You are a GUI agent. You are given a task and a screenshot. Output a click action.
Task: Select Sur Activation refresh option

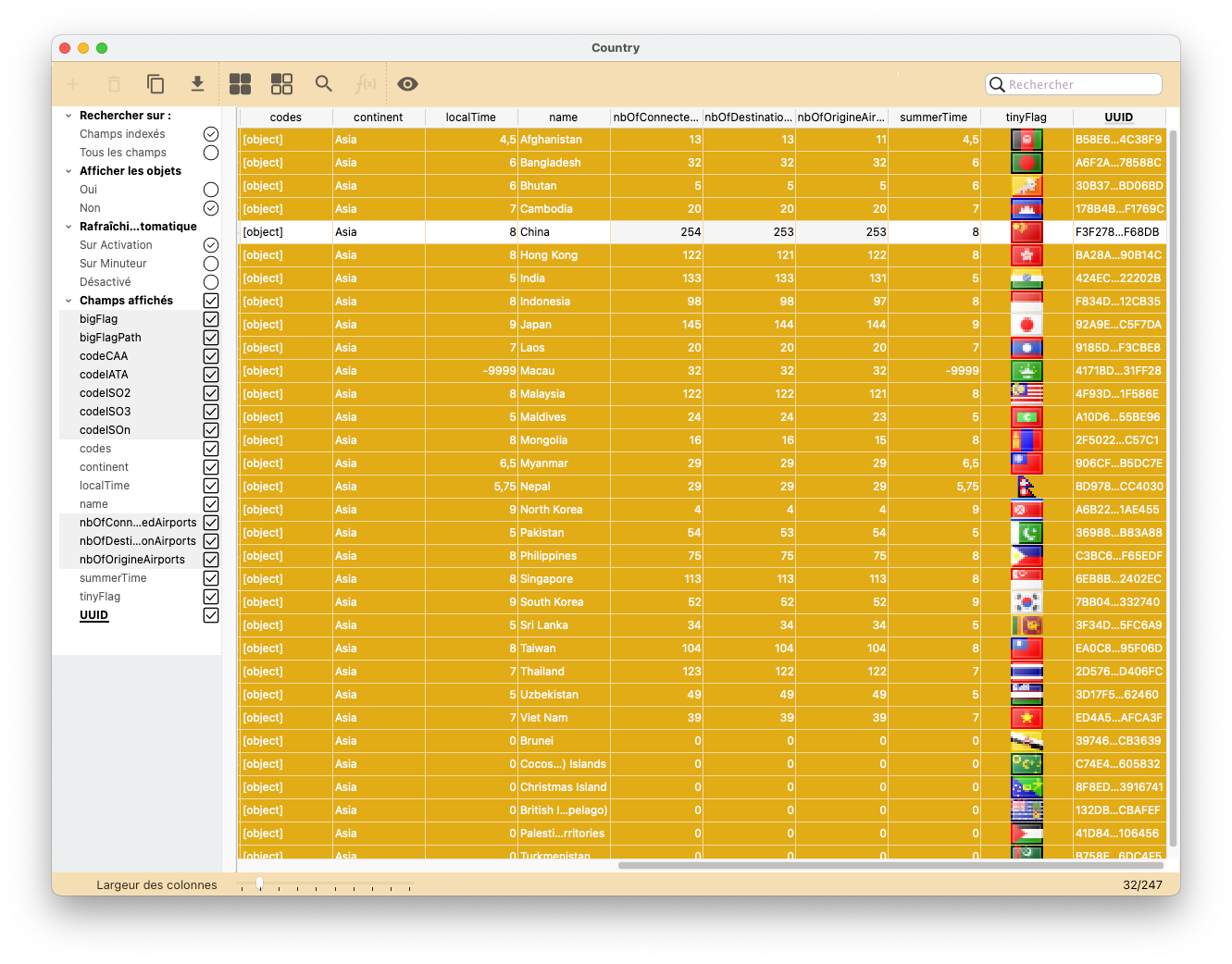point(211,245)
